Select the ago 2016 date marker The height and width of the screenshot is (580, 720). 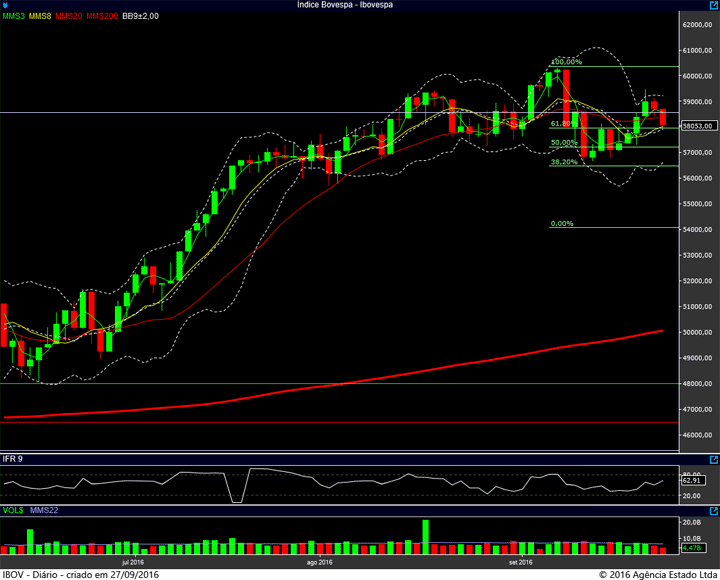[320, 562]
